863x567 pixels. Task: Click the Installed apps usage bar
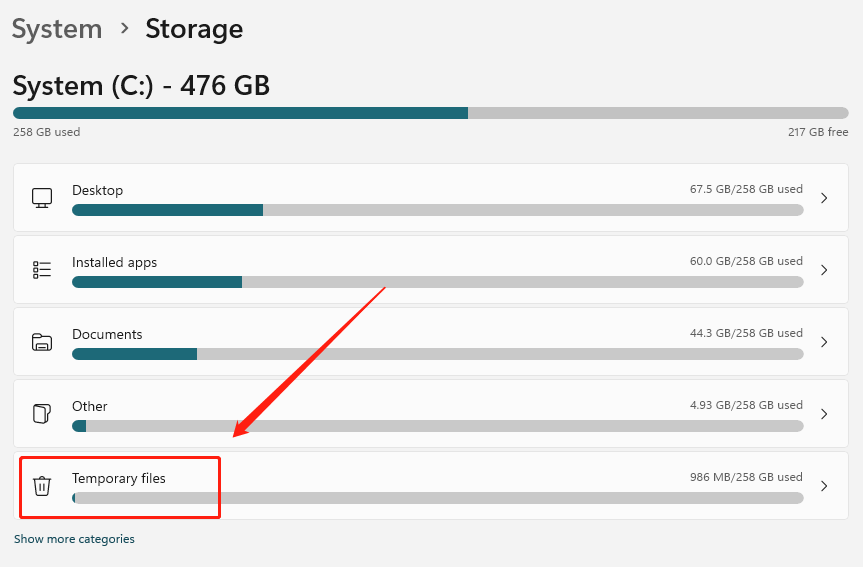(x=437, y=282)
